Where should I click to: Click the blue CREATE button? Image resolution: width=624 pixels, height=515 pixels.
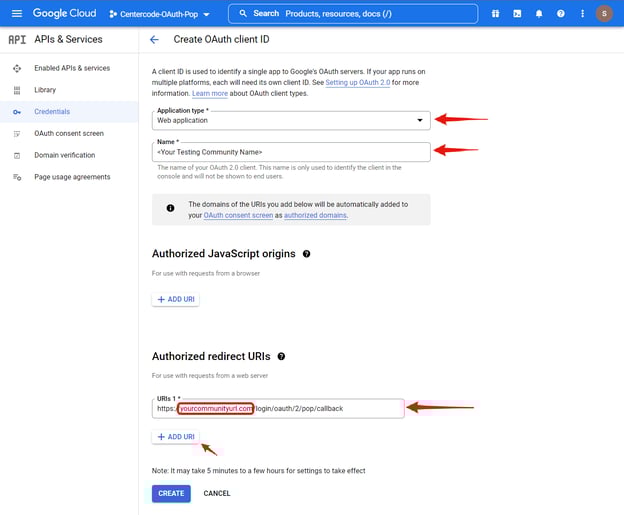(171, 493)
